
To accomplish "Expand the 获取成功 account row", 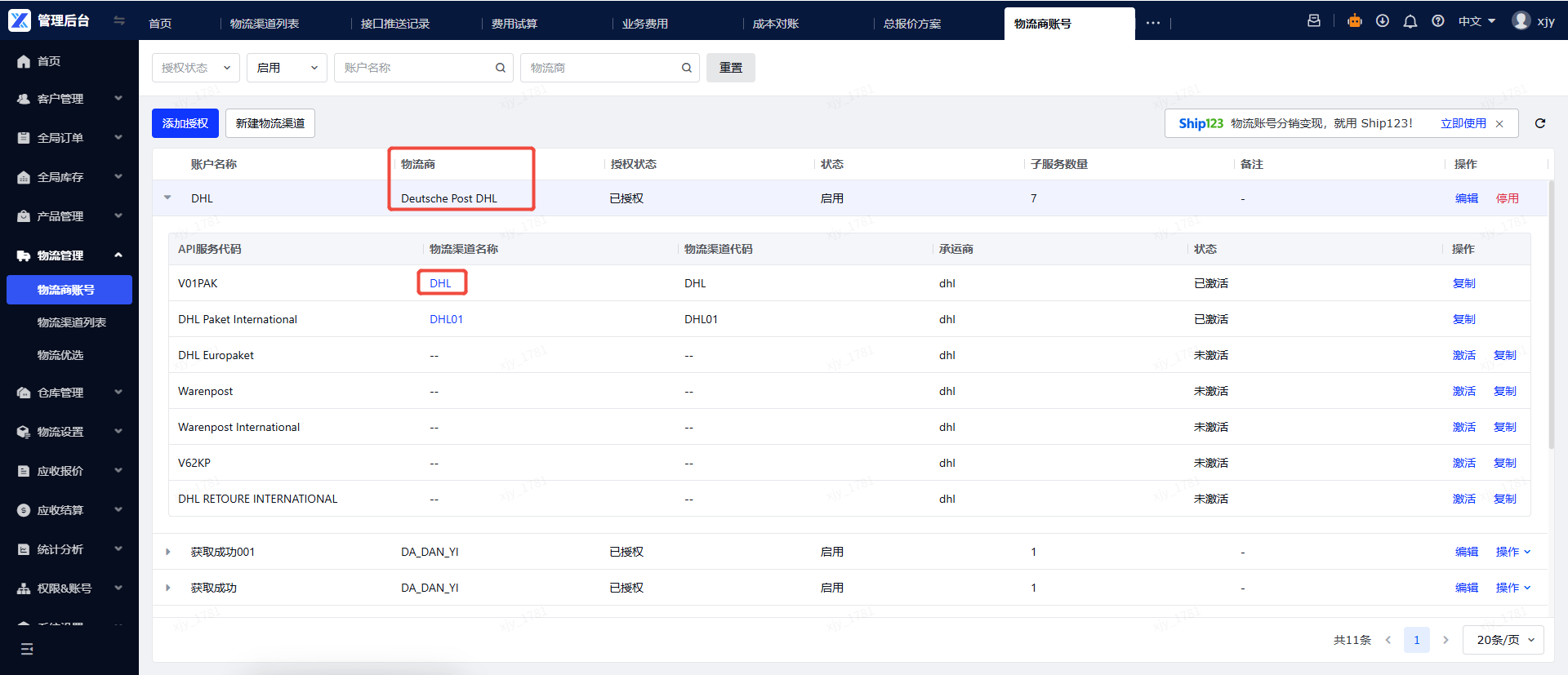I will pyautogui.click(x=167, y=588).
